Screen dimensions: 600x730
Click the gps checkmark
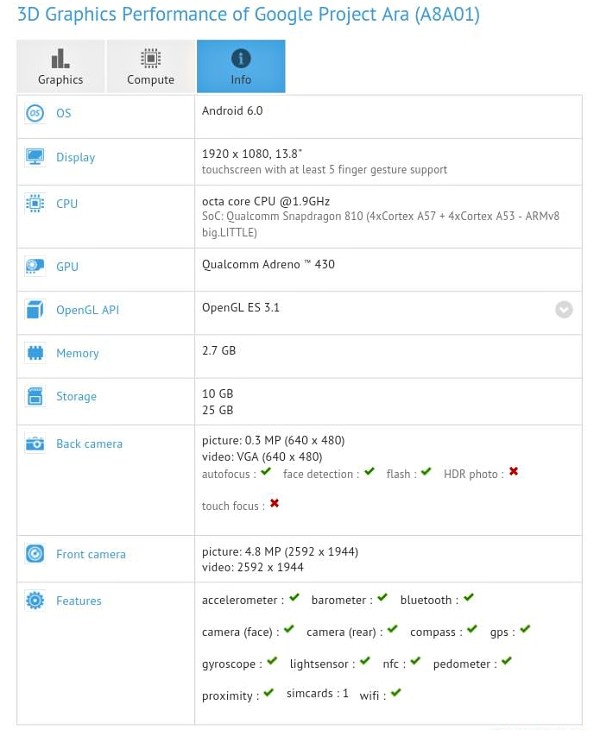click(x=525, y=629)
